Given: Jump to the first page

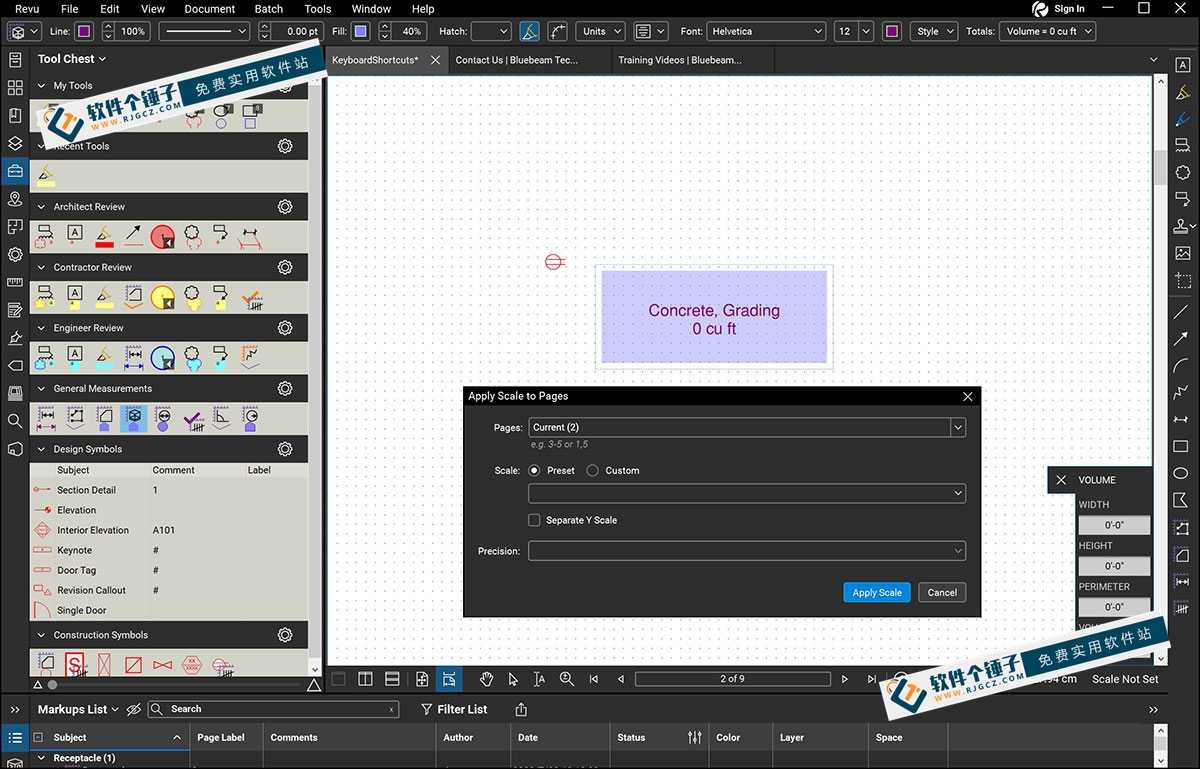Looking at the screenshot, I should point(593,679).
